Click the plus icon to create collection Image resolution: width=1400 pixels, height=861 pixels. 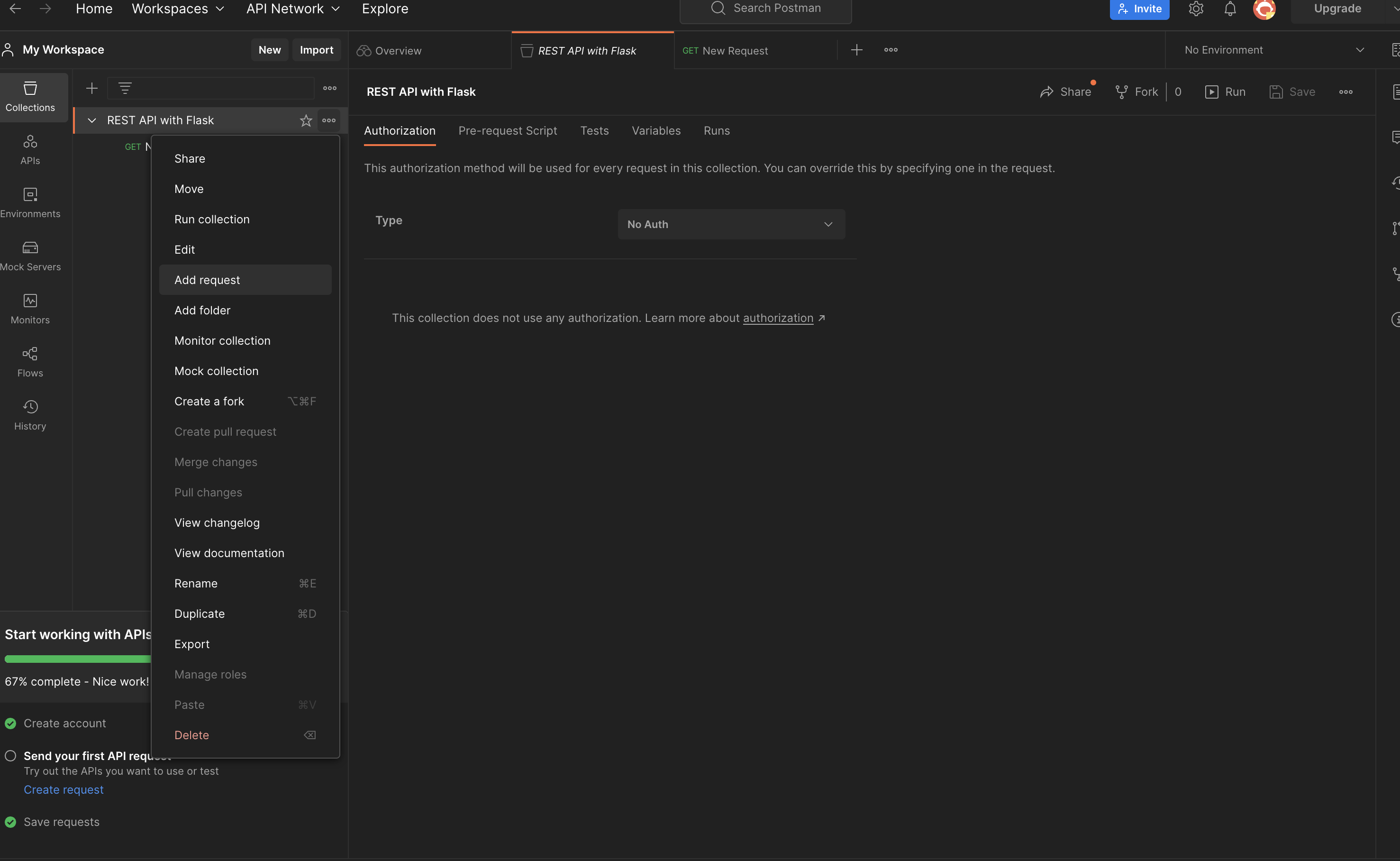click(91, 88)
